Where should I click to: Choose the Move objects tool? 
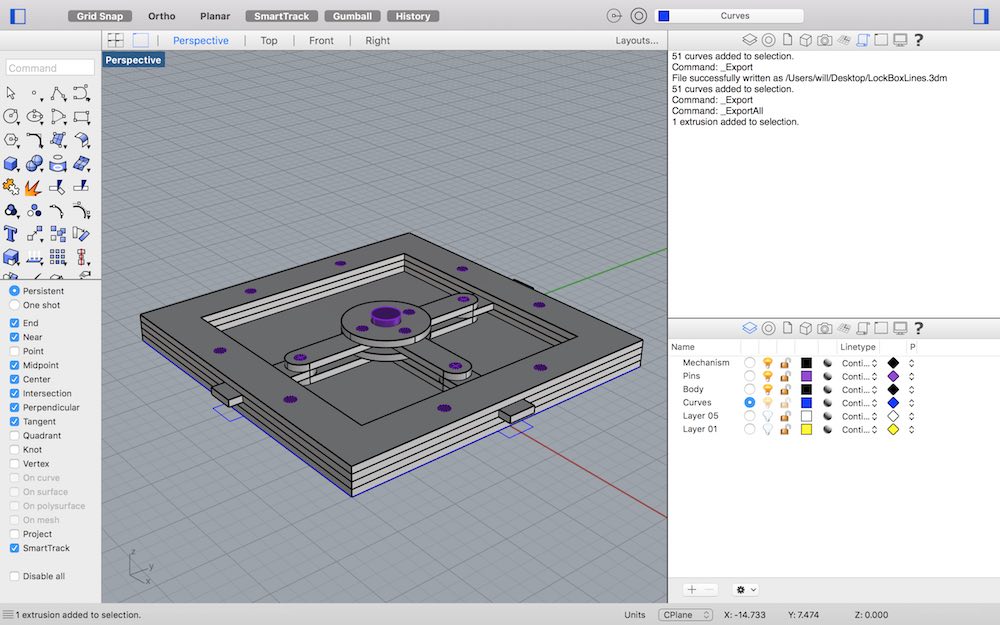(34, 233)
